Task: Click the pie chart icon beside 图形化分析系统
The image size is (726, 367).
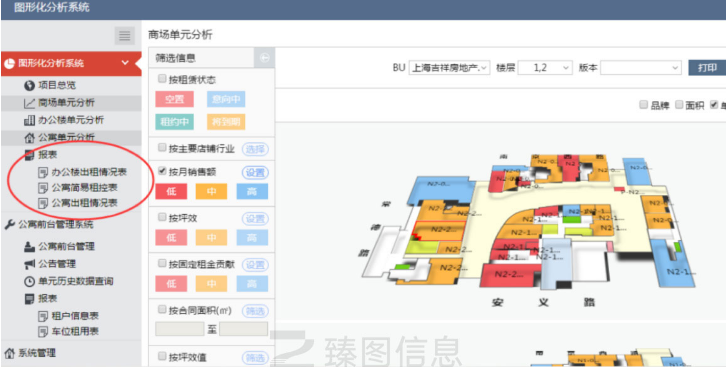Action: pyautogui.click(x=10, y=63)
